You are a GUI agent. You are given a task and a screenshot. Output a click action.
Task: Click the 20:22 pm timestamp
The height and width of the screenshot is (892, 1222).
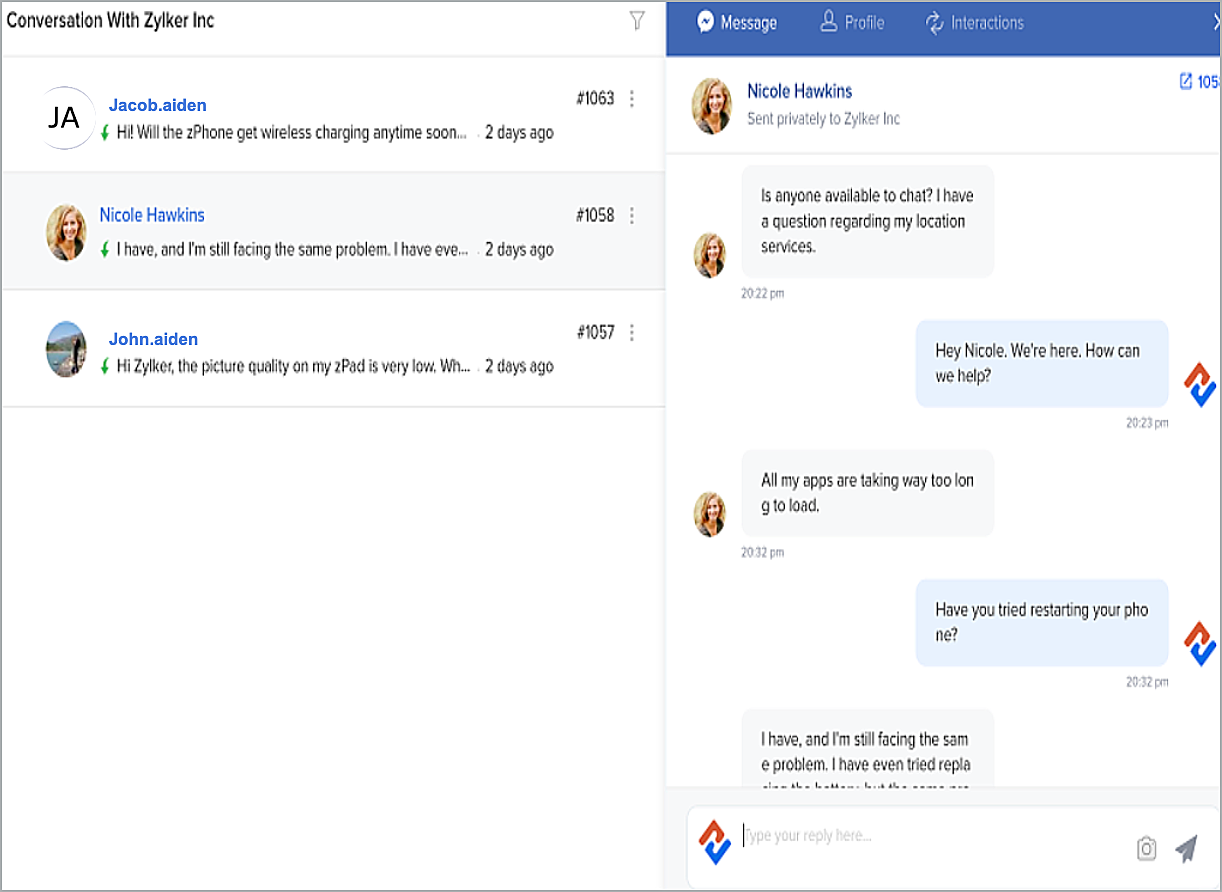[763, 293]
